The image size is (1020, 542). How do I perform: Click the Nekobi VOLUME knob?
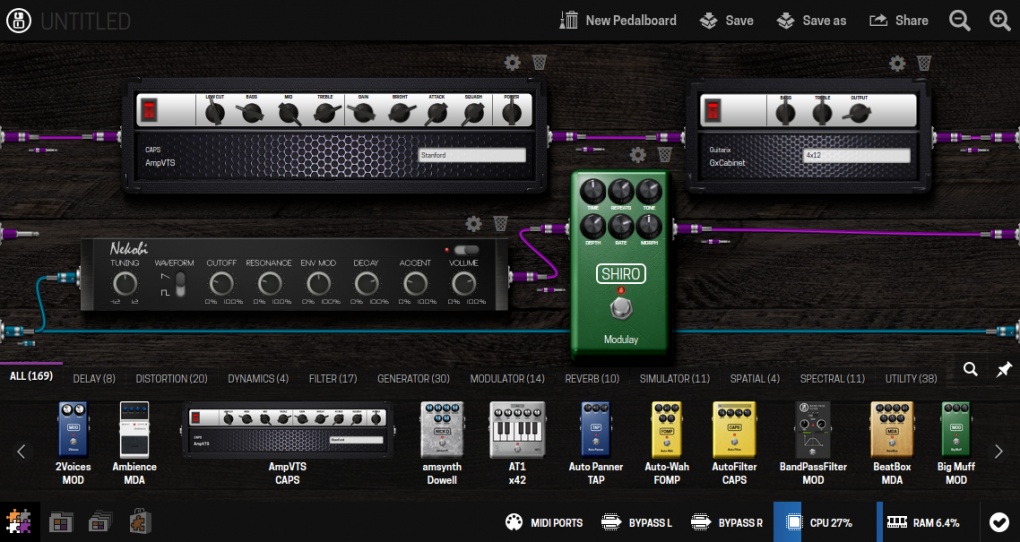(x=462, y=284)
